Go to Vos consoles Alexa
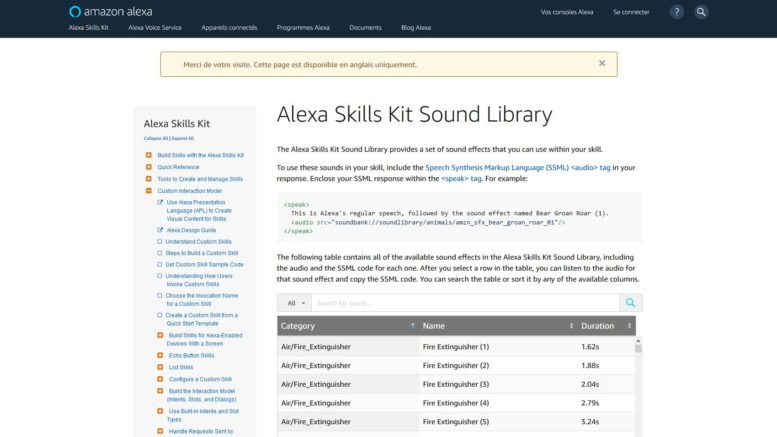Screen dimensions: 777x437 click(x=567, y=12)
